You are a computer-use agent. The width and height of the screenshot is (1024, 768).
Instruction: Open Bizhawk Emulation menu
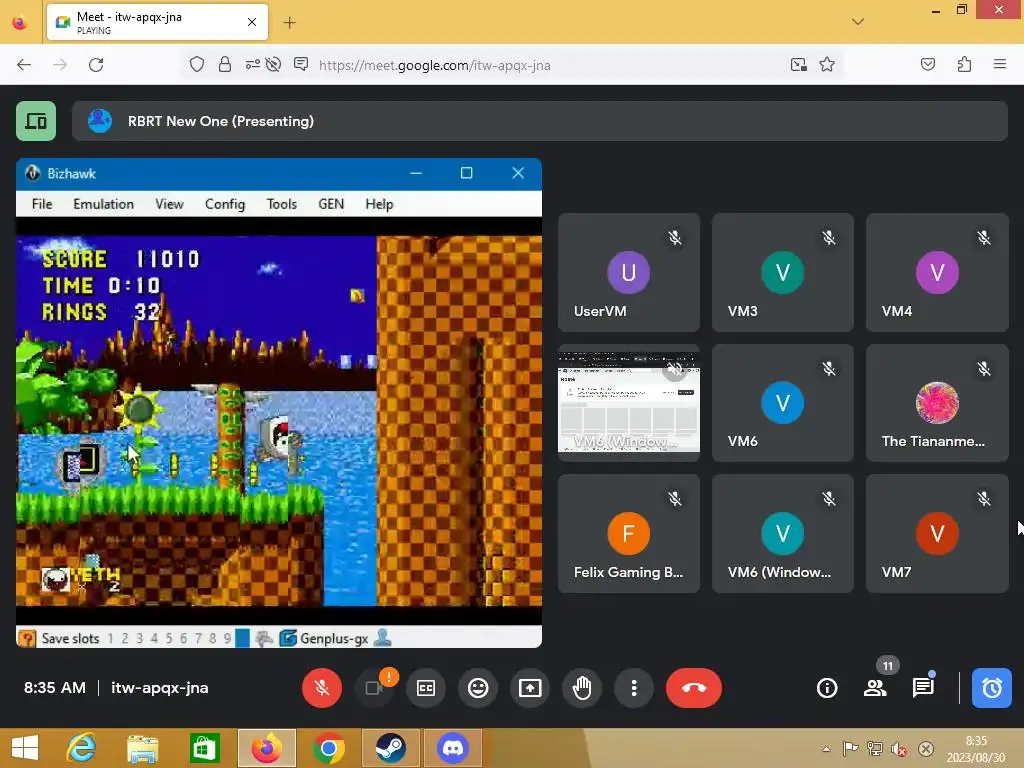[103, 204]
